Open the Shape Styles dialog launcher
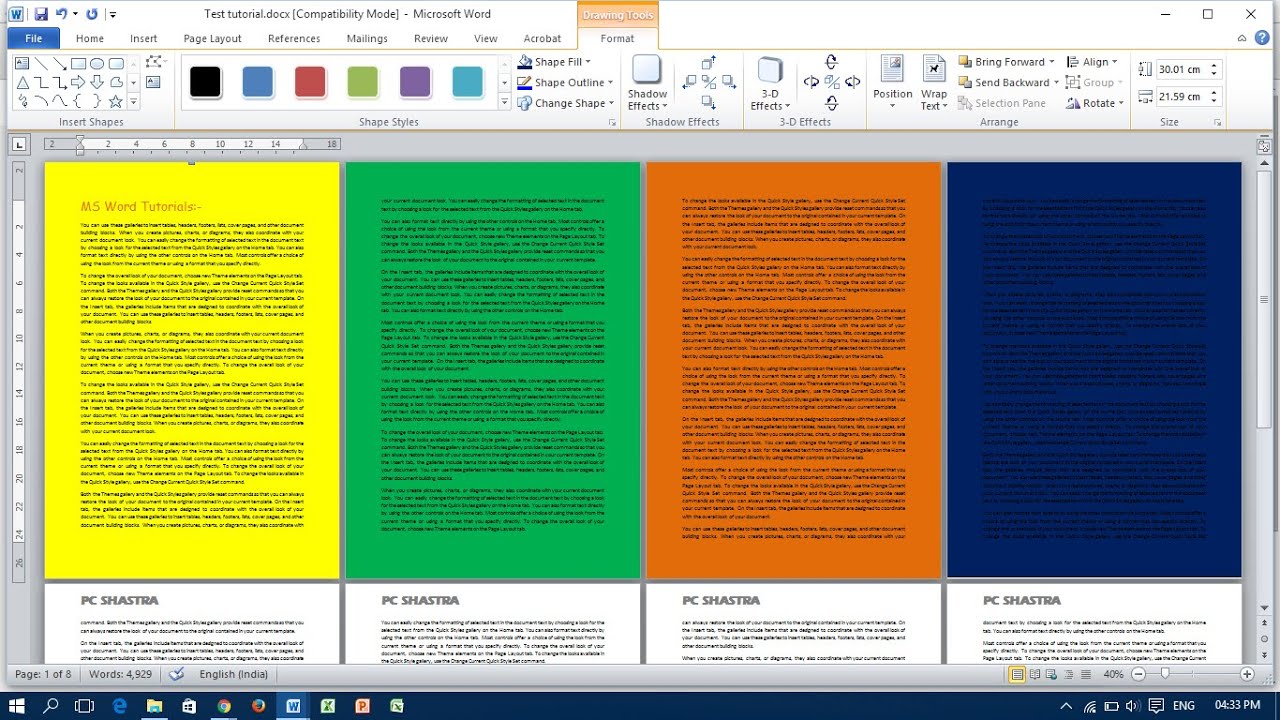The image size is (1280, 720). (x=612, y=122)
